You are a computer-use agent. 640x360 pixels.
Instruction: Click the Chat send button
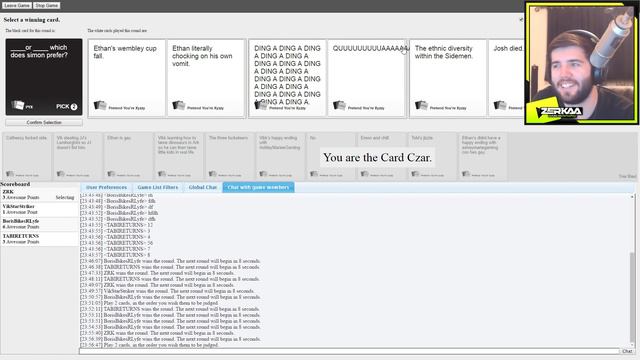(627, 351)
